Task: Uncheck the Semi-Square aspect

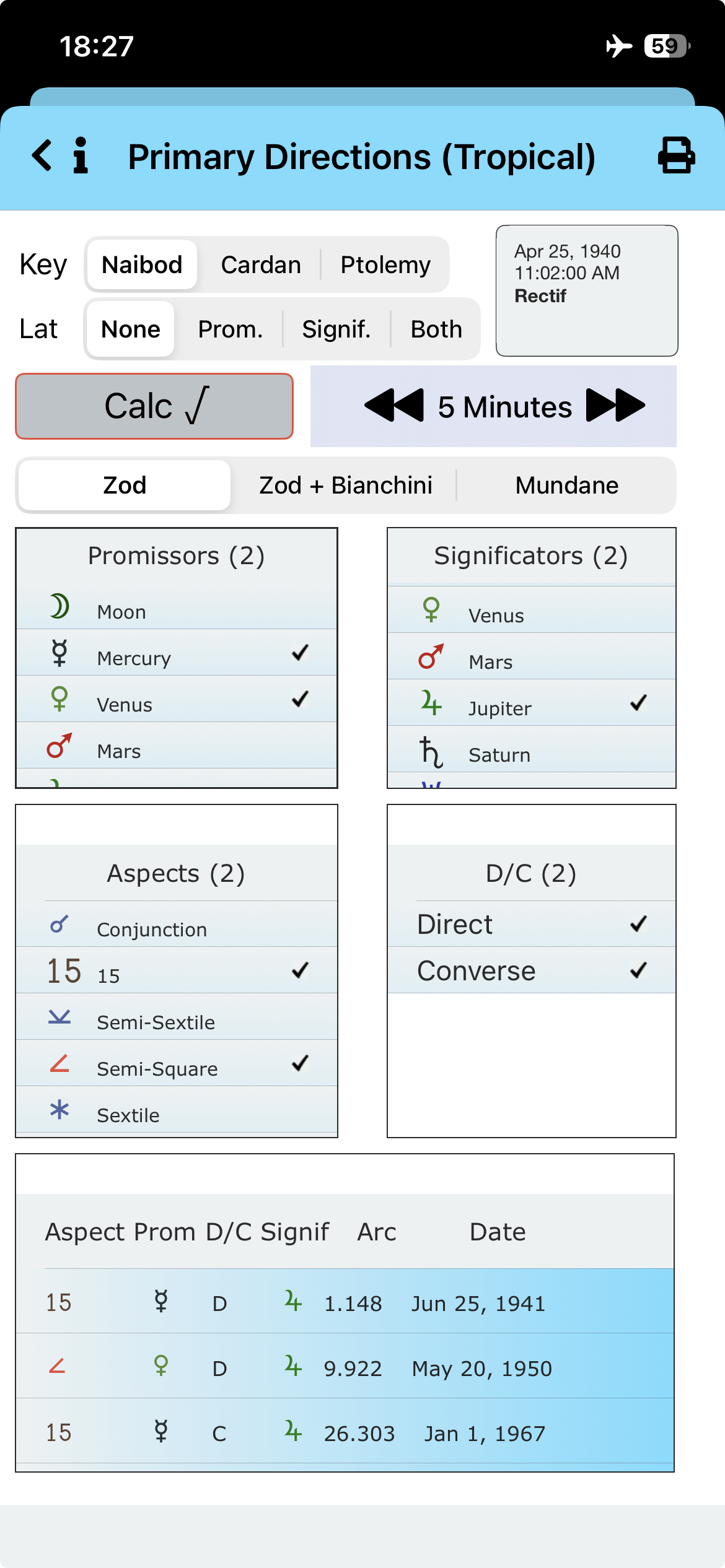Action: click(300, 1064)
